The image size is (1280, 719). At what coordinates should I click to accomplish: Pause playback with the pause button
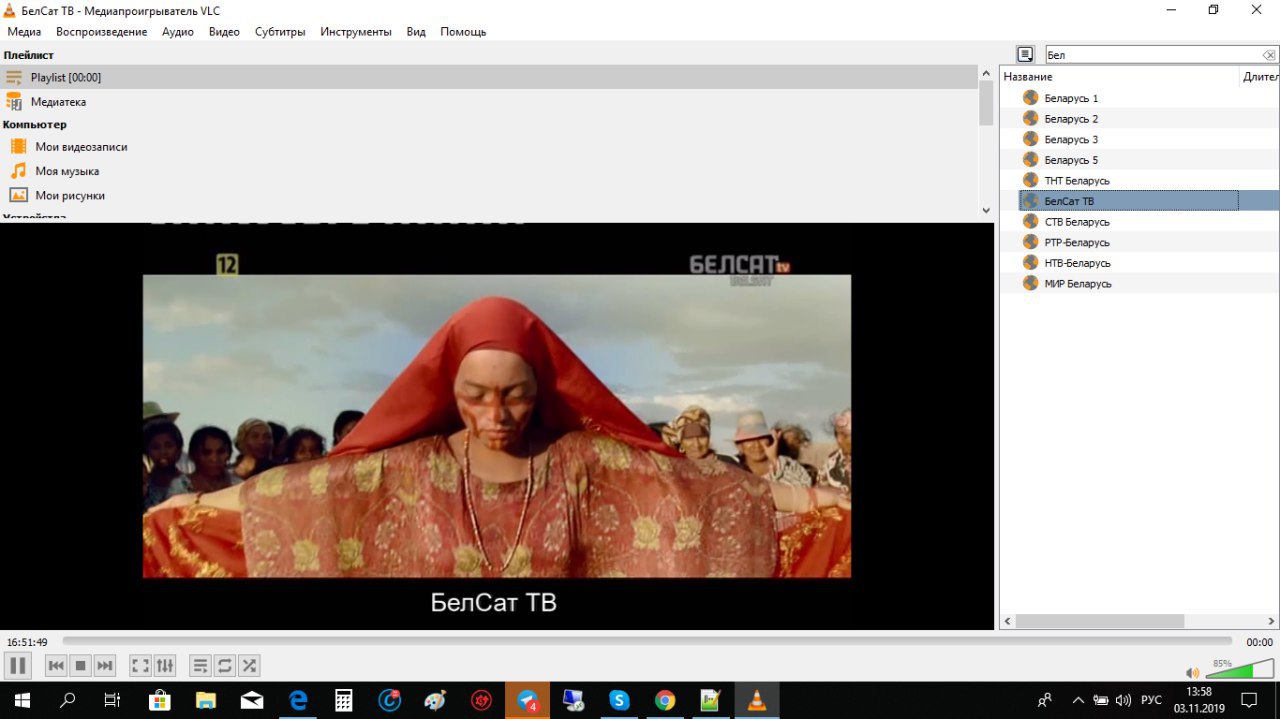[18, 665]
